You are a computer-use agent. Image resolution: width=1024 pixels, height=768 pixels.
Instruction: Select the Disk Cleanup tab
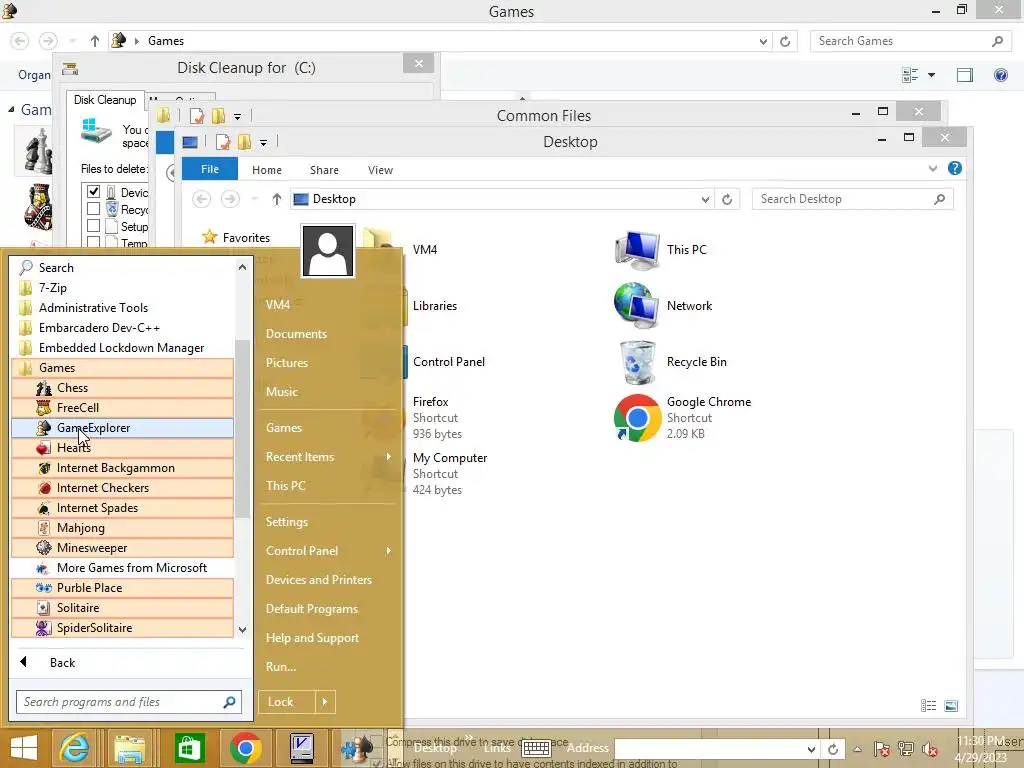tap(105, 100)
